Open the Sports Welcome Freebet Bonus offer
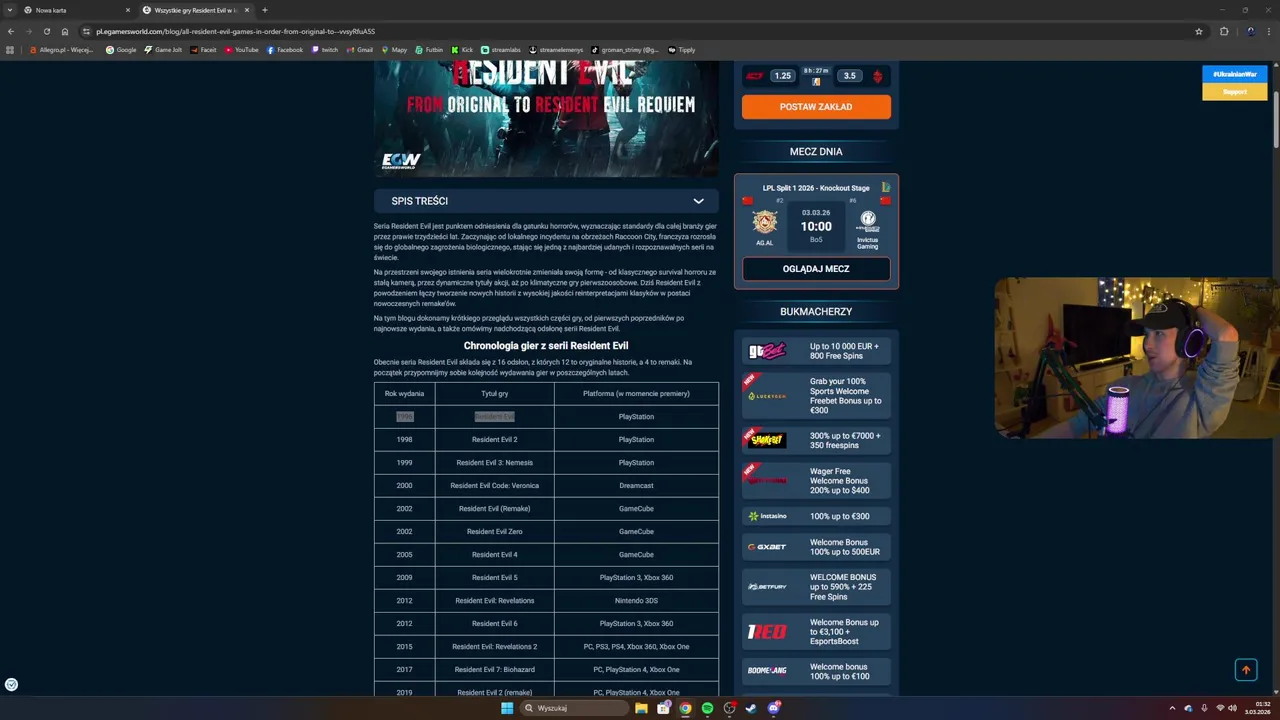This screenshot has height=720, width=1280. tap(816, 396)
